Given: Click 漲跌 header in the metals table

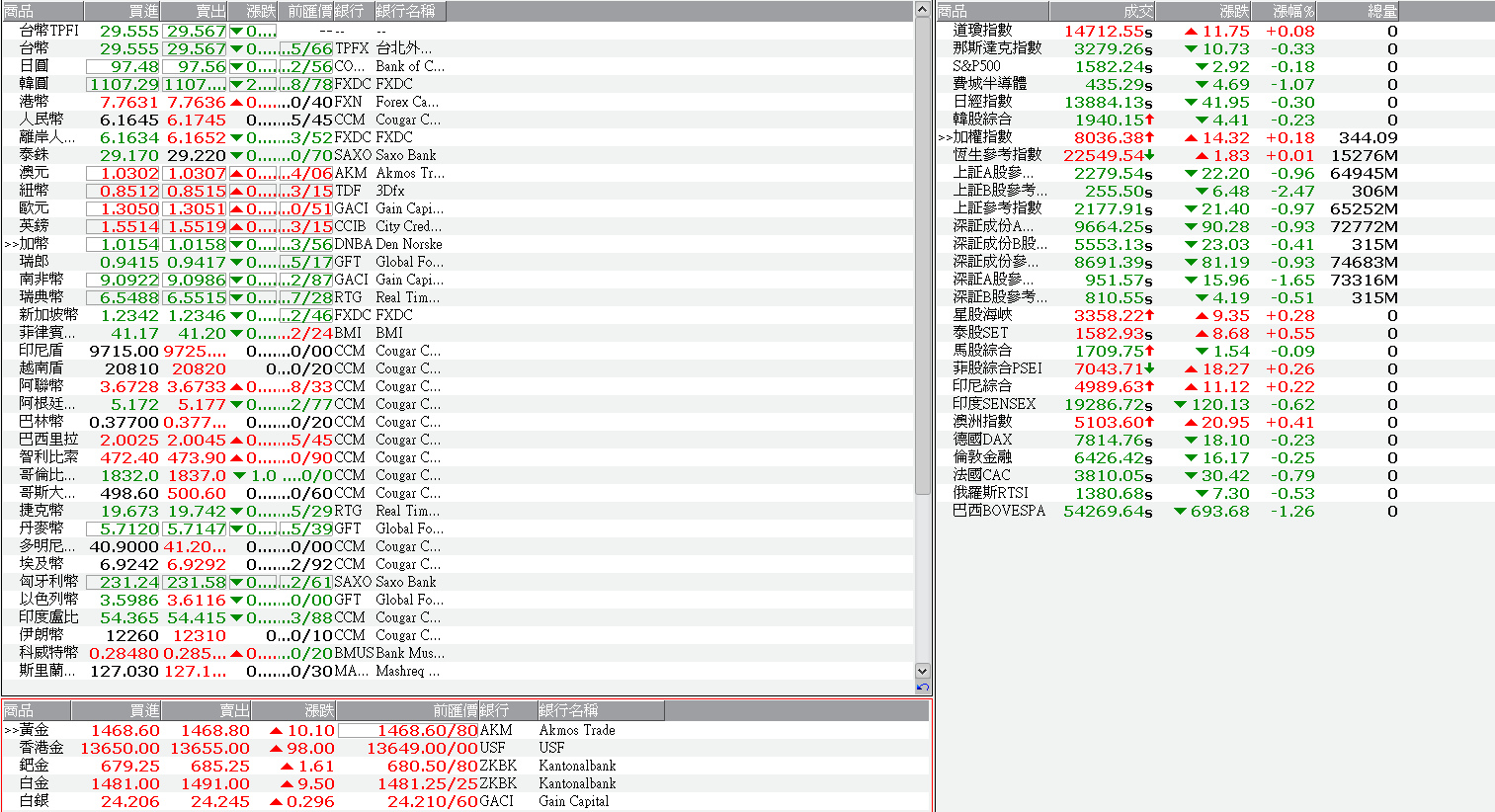Looking at the screenshot, I should [x=294, y=710].
